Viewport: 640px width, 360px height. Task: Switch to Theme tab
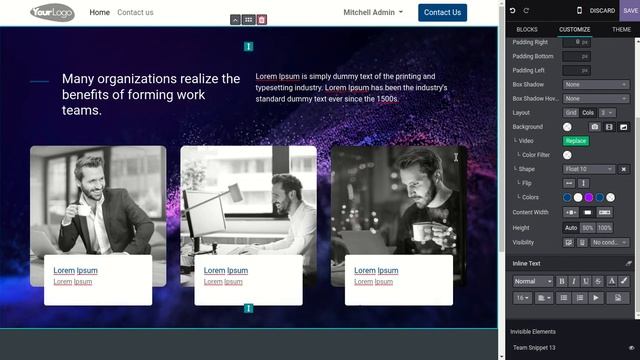(x=621, y=29)
